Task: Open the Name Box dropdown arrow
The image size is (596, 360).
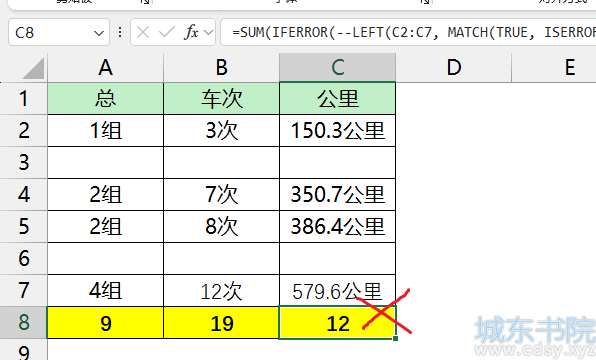Action: [x=99, y=33]
